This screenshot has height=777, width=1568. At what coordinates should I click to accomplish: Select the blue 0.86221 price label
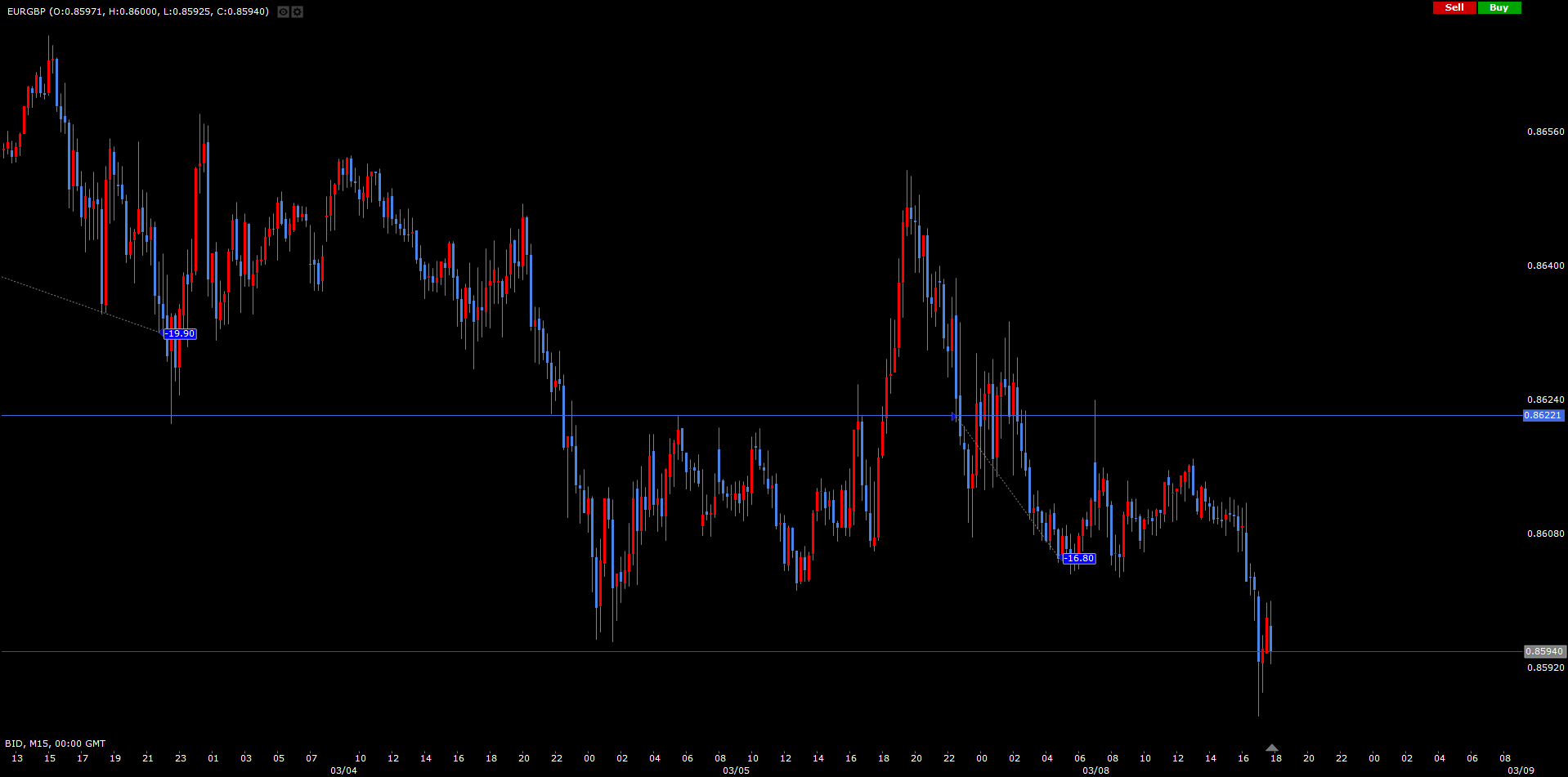pos(1543,415)
